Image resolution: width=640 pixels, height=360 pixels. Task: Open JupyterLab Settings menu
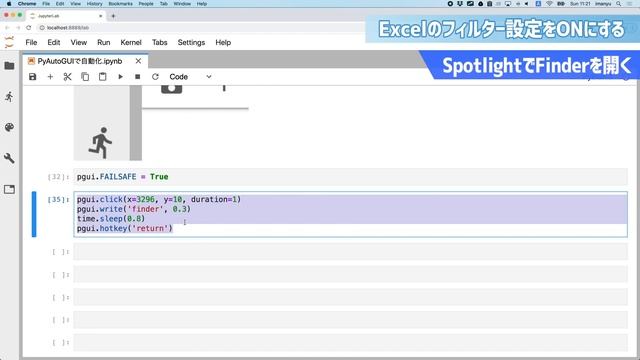pyautogui.click(x=191, y=42)
